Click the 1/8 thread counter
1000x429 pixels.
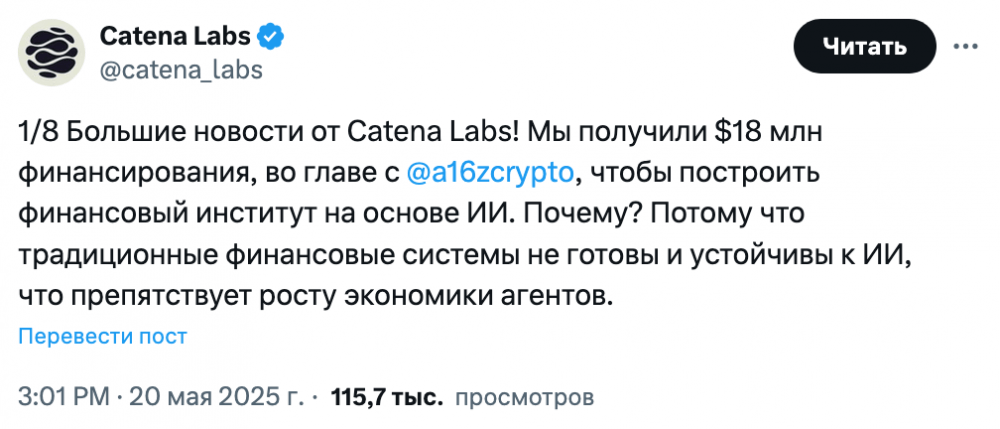(38, 133)
